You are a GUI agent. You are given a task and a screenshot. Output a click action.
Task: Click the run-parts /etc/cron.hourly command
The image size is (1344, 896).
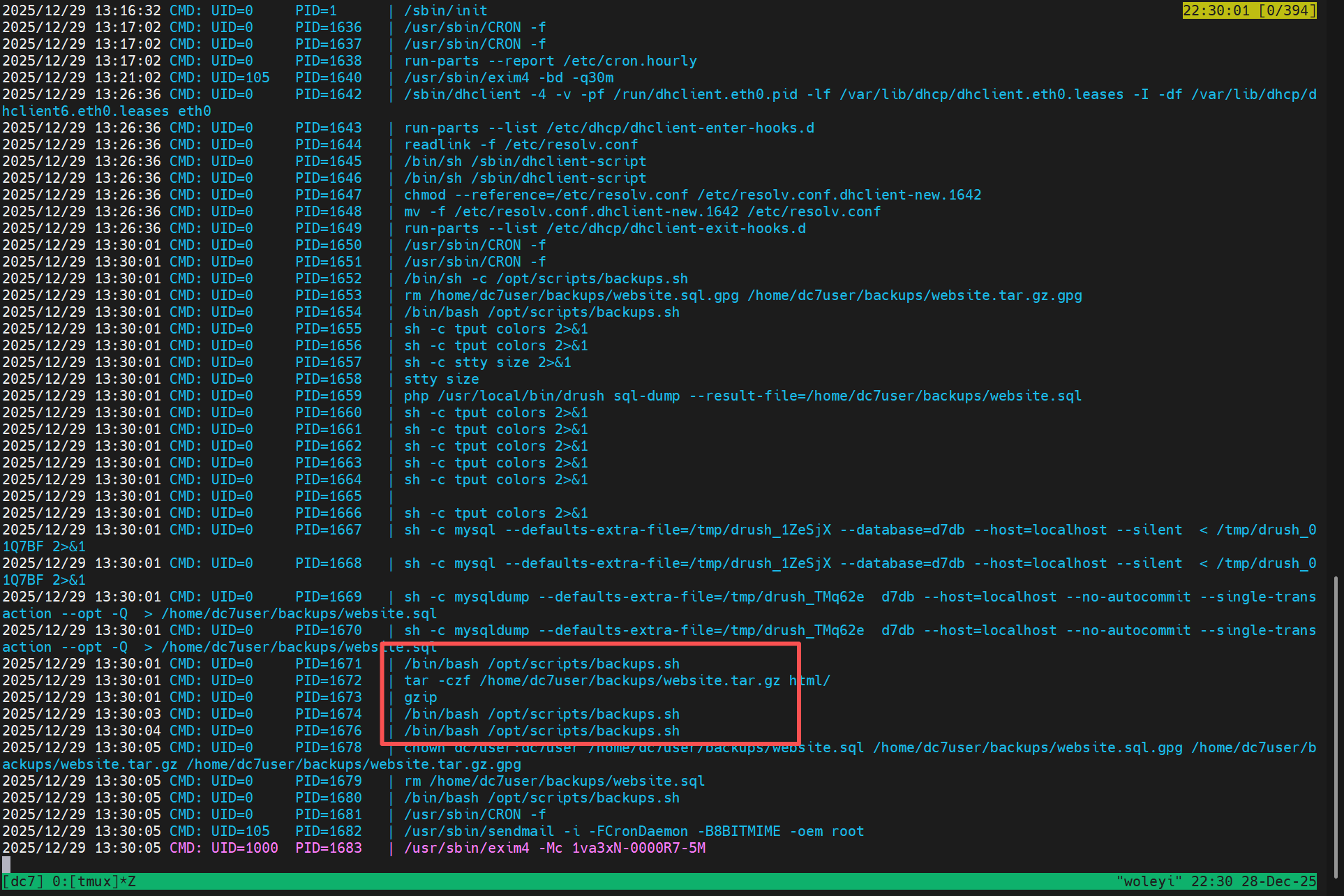(x=550, y=61)
